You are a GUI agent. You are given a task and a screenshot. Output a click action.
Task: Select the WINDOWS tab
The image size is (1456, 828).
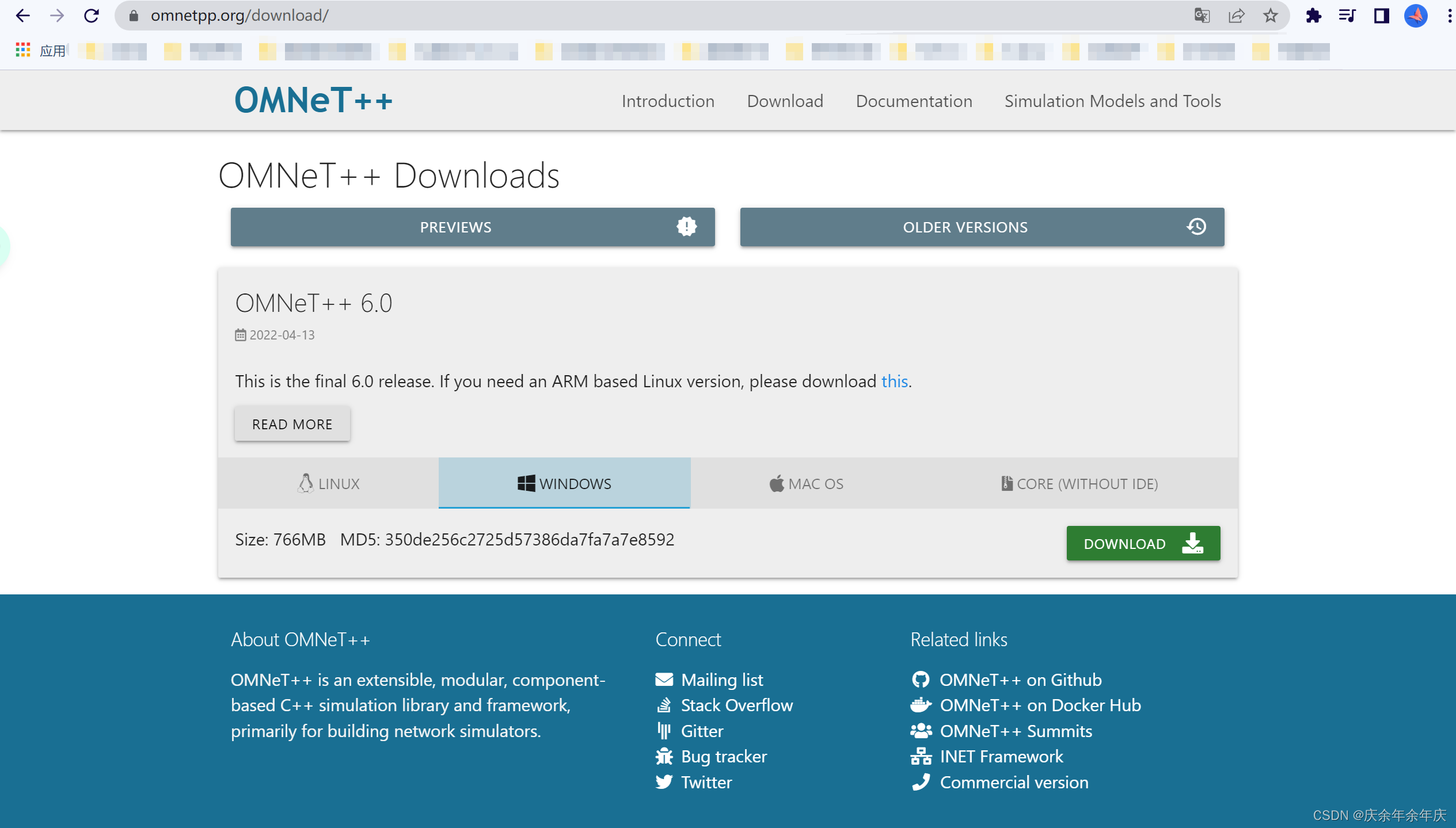pyautogui.click(x=564, y=483)
